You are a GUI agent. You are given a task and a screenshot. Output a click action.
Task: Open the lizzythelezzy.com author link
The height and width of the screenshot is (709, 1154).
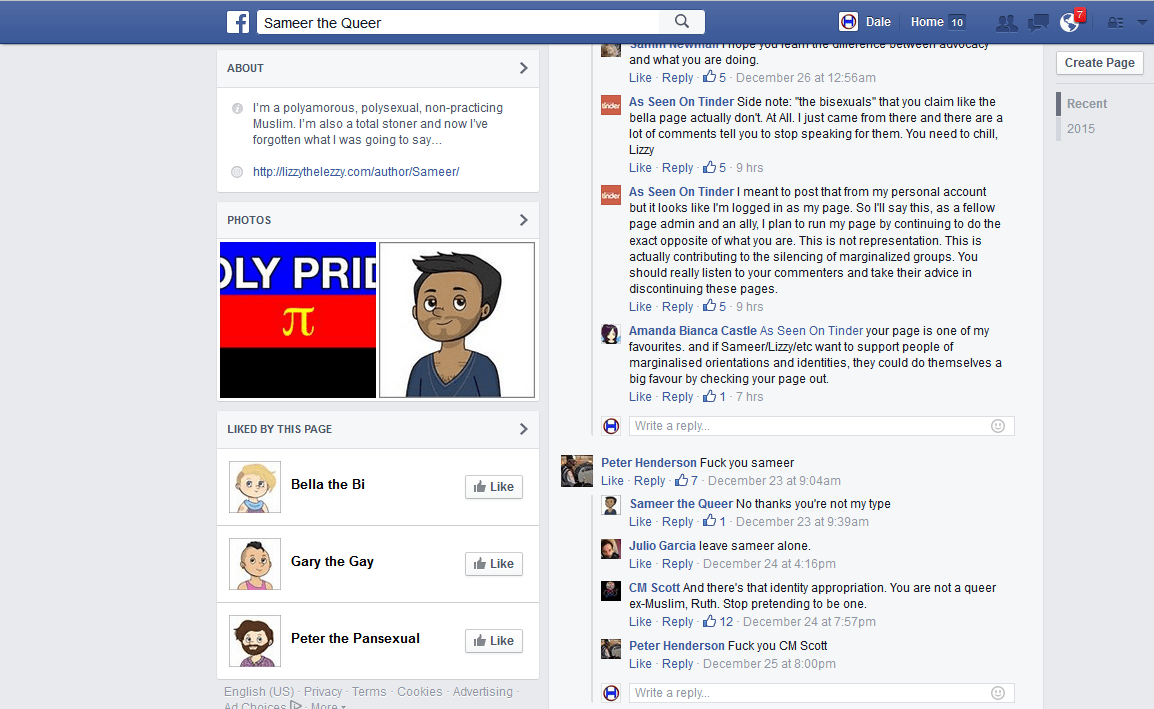pos(356,172)
